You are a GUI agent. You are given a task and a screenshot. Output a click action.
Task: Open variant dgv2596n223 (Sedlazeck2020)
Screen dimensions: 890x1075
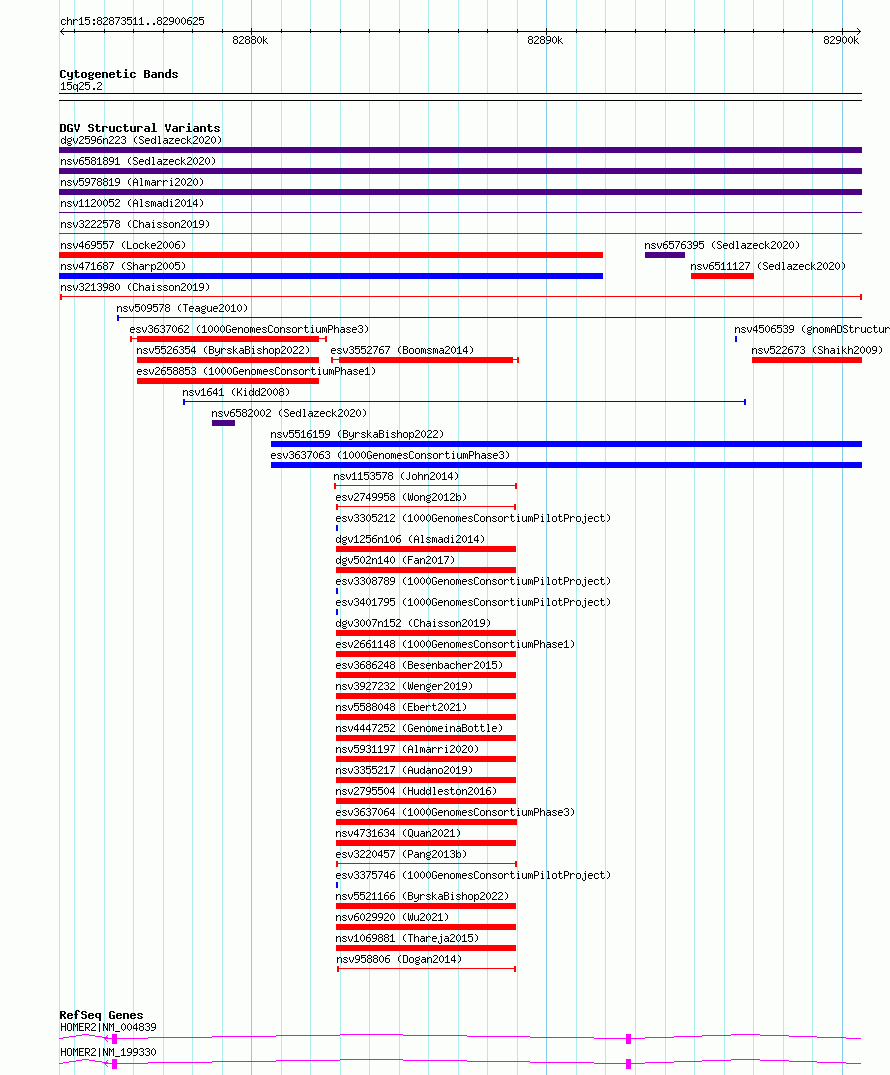pos(141,141)
